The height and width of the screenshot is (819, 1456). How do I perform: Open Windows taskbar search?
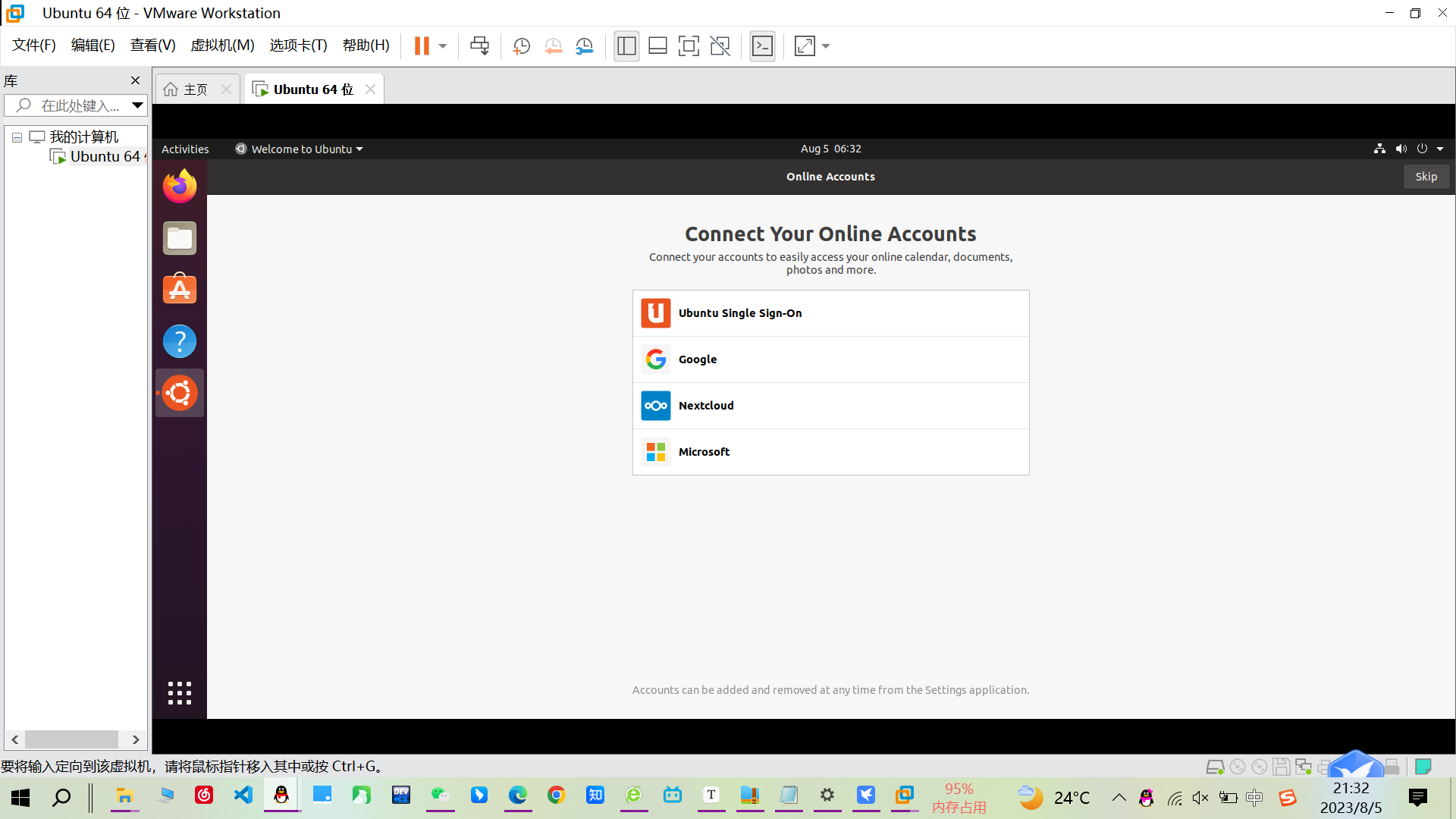[61, 797]
